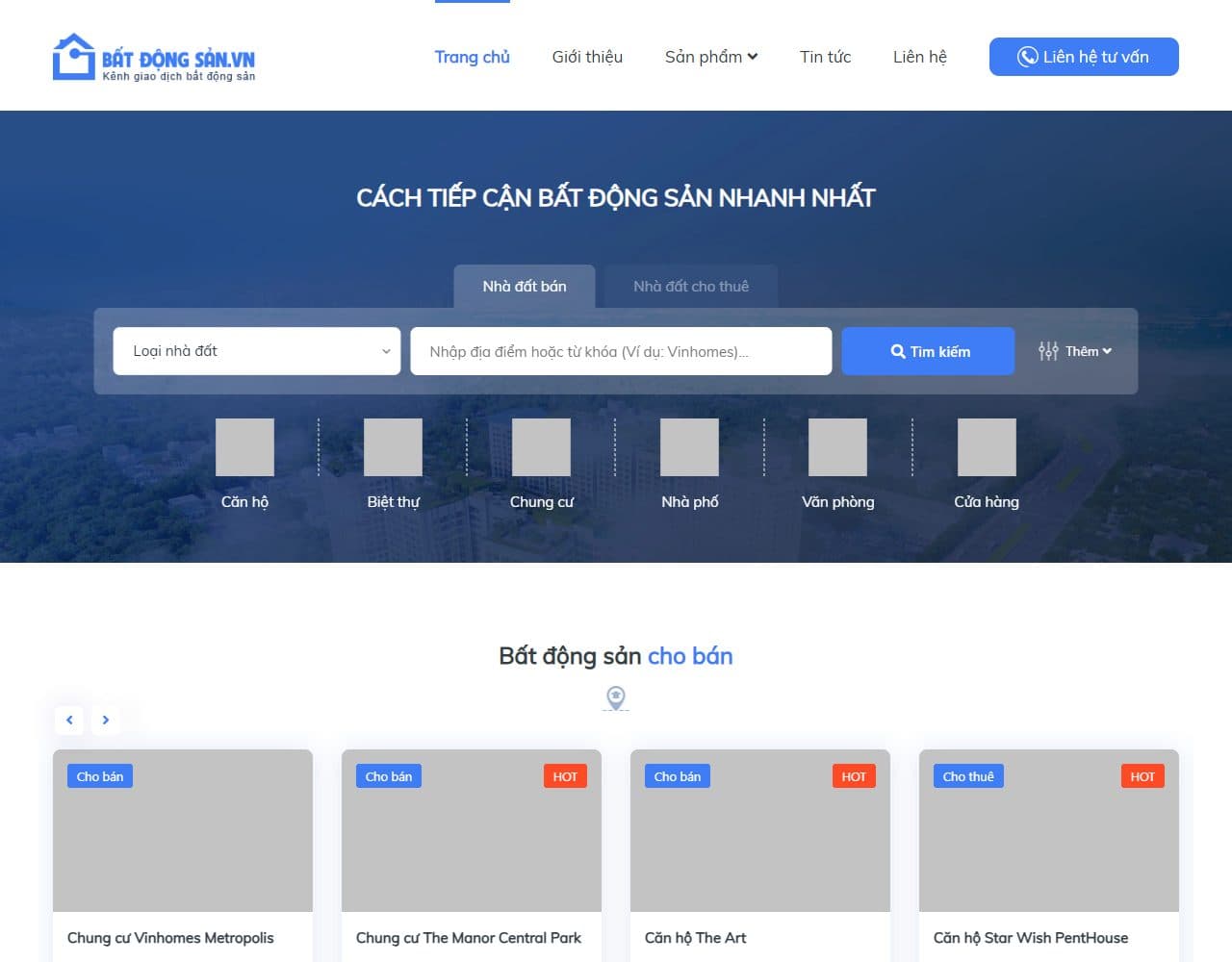Screen dimensions: 1232x962
Task: Switch to Nhà đất cho thuê tab
Action: point(691,287)
